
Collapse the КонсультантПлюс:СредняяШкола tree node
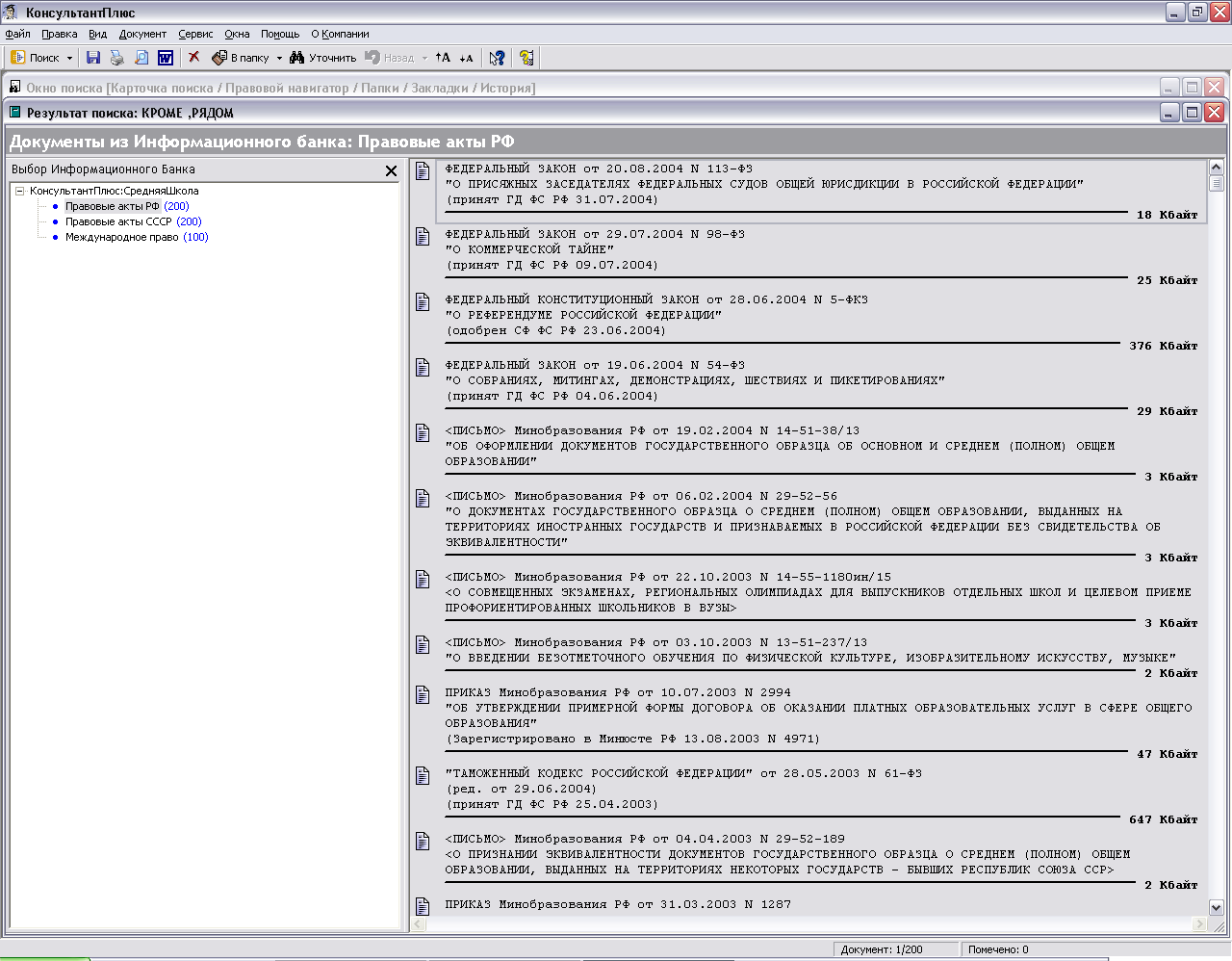click(19, 191)
